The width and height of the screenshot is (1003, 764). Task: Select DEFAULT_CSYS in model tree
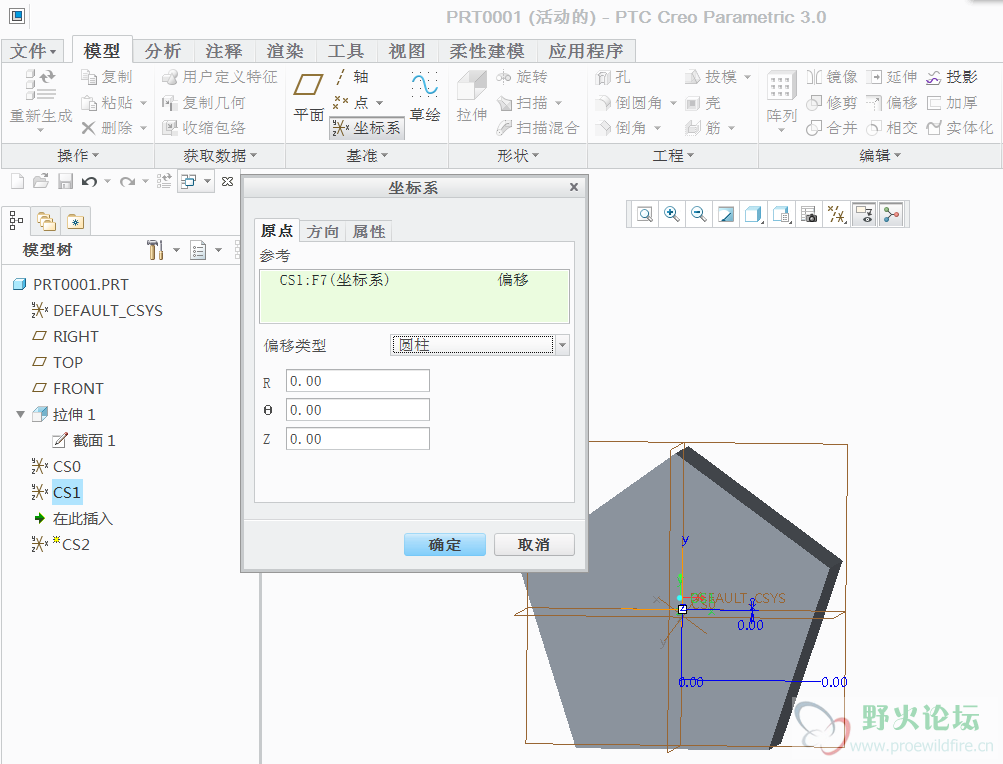(107, 310)
